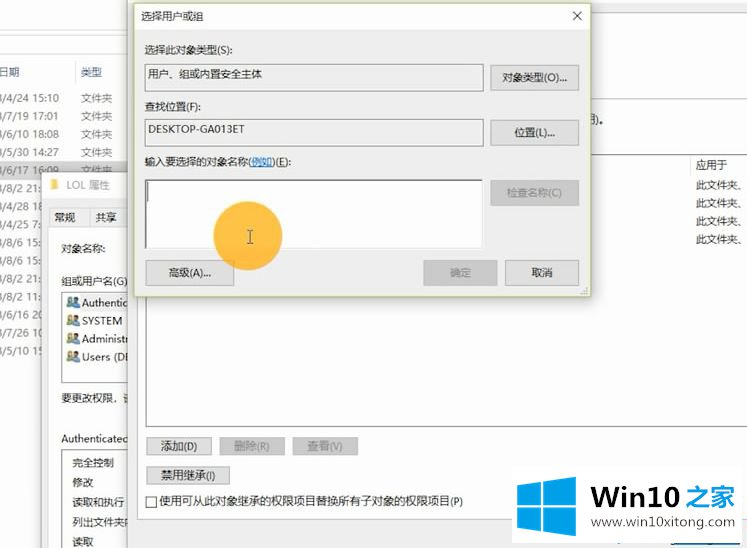
Task: Cancel with the 取消 button
Action: click(542, 273)
